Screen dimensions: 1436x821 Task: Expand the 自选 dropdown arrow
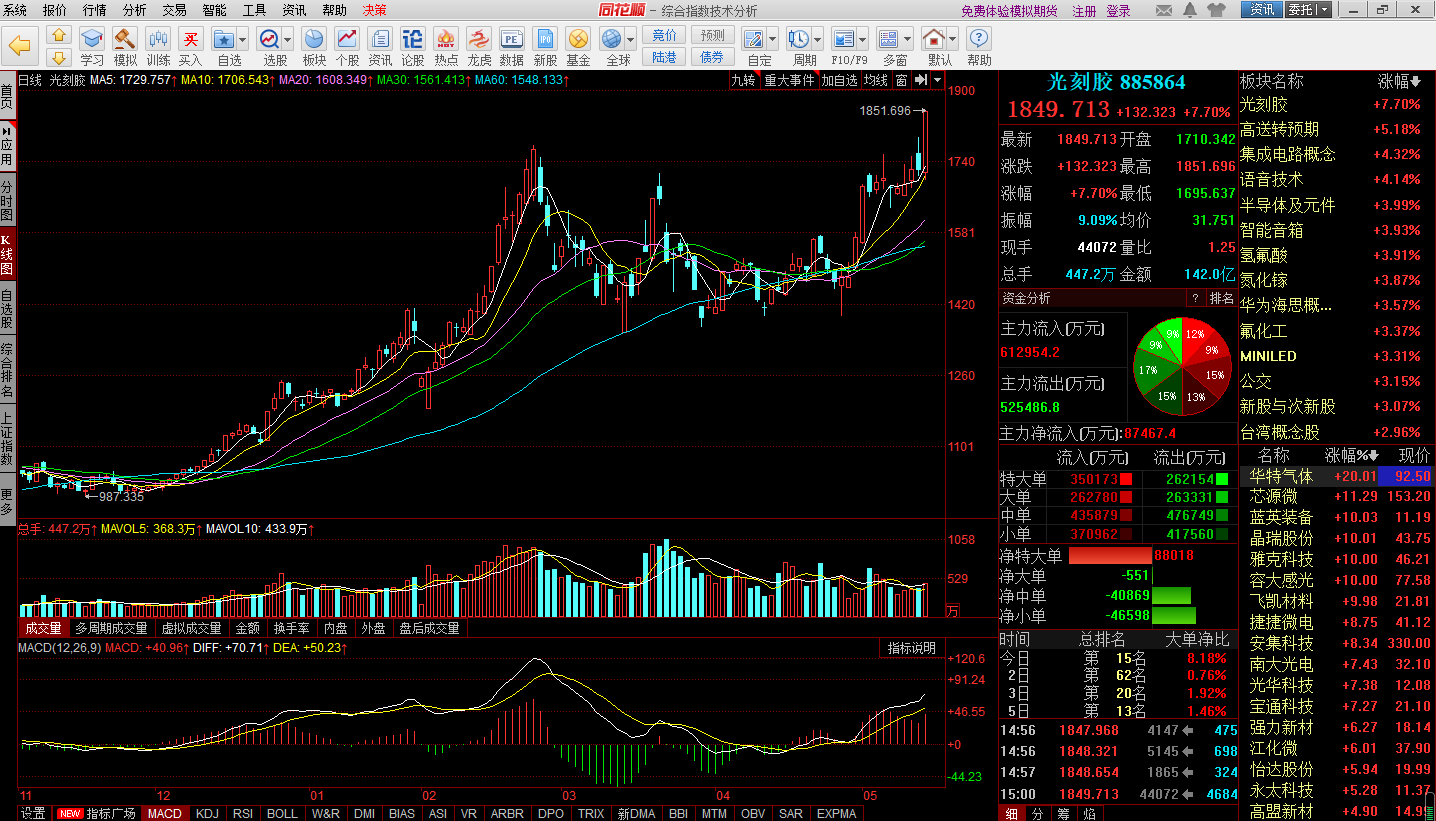click(x=243, y=40)
